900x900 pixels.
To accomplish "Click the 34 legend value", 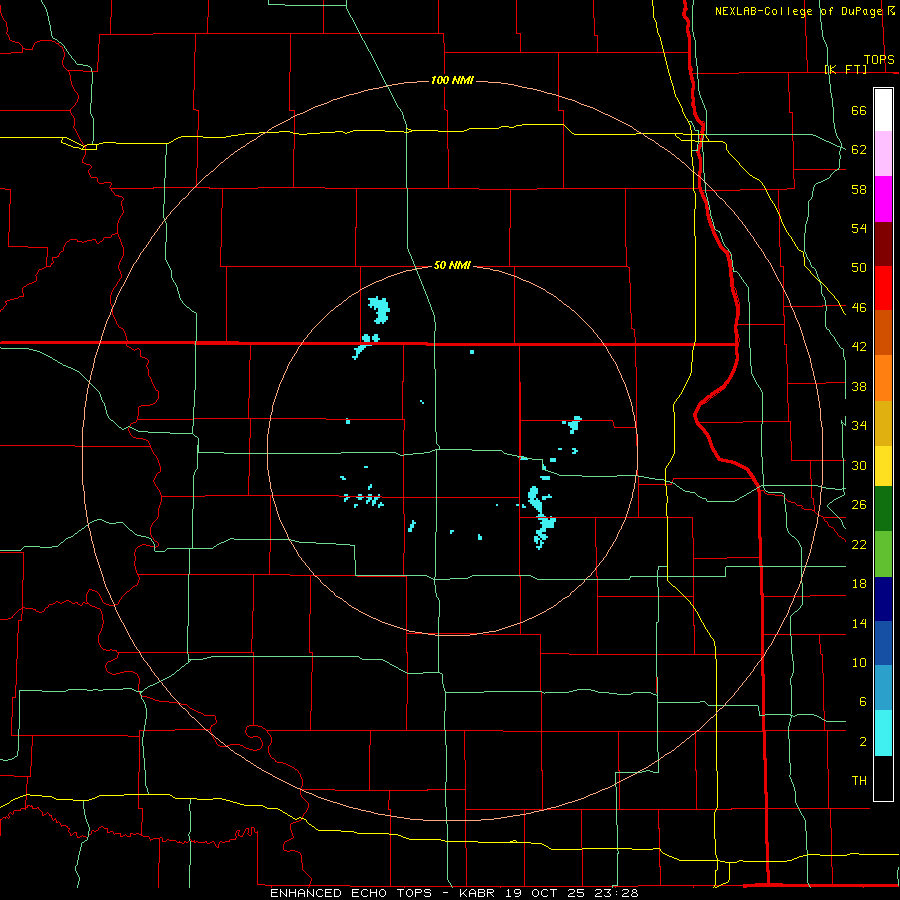I will coord(859,426).
